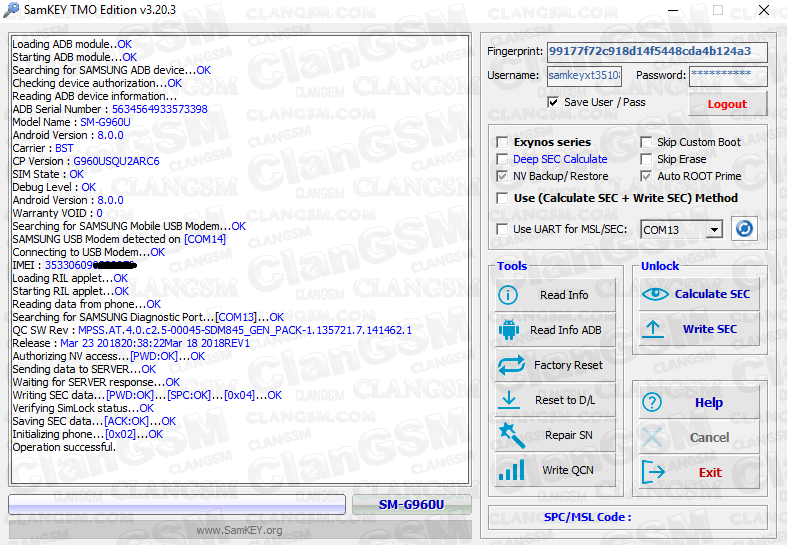787x545 pixels.
Task: Click the SPC/MSL Code label
Action: [x=588, y=517]
